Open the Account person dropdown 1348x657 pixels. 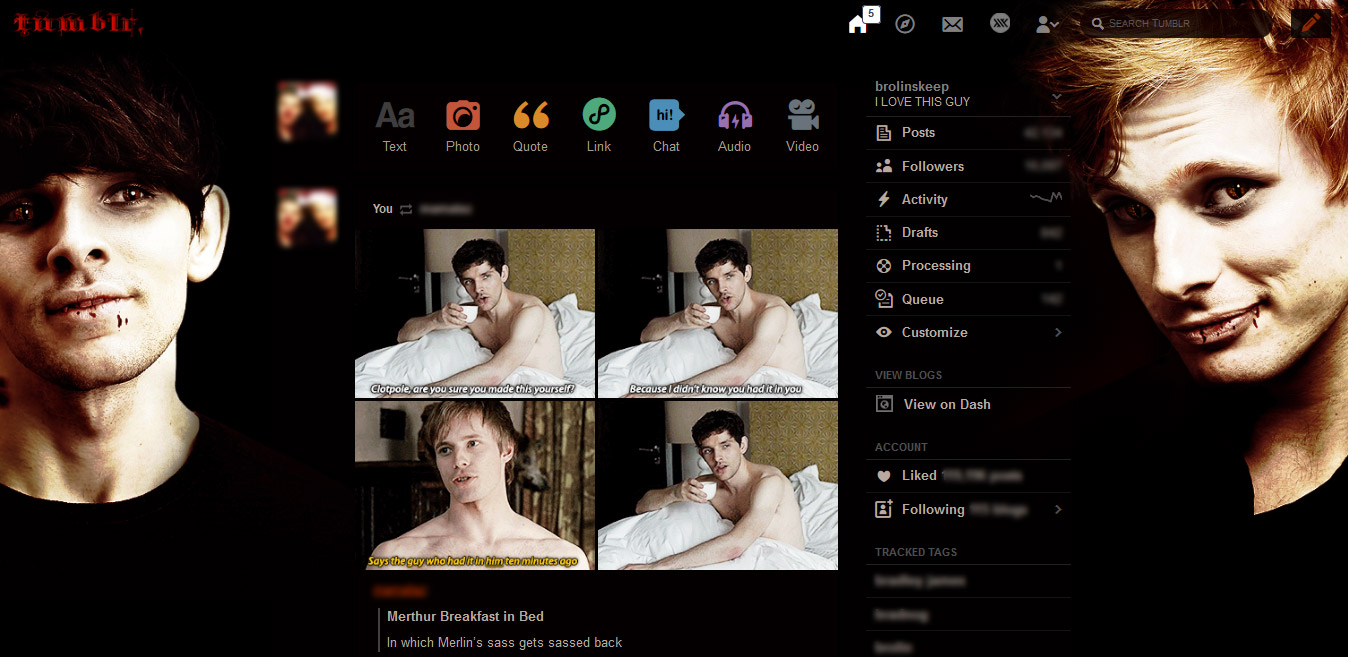pyautogui.click(x=1047, y=24)
